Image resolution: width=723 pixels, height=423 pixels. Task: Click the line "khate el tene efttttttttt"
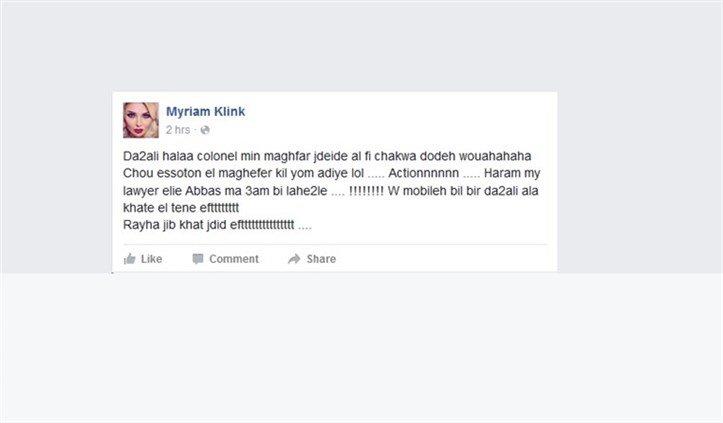181,208
